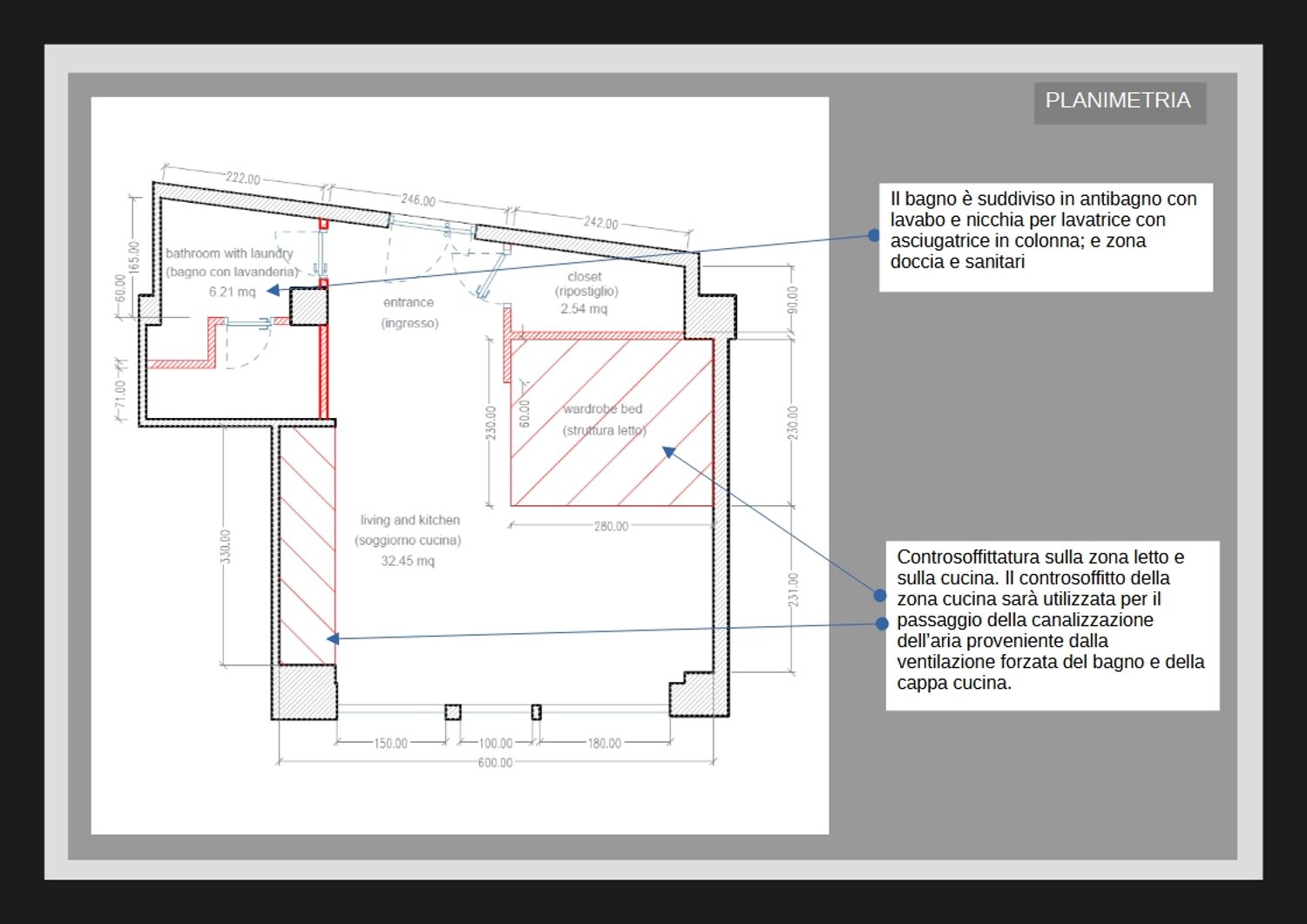This screenshot has width=1307, height=924.
Task: Click the lower blue dot beside Controsoffittatura box
Action: pos(882,624)
